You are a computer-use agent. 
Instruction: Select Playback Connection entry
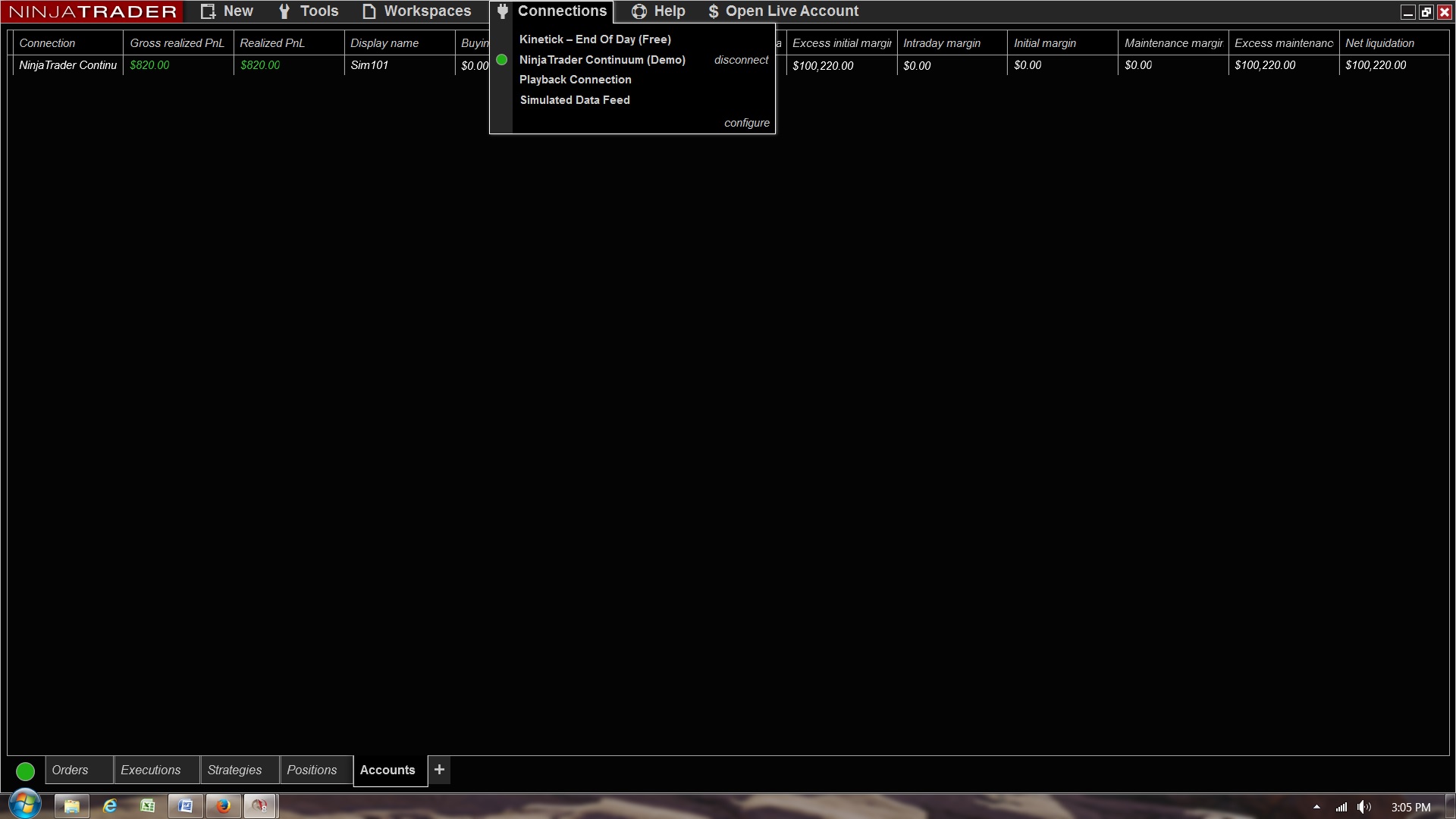coord(575,80)
